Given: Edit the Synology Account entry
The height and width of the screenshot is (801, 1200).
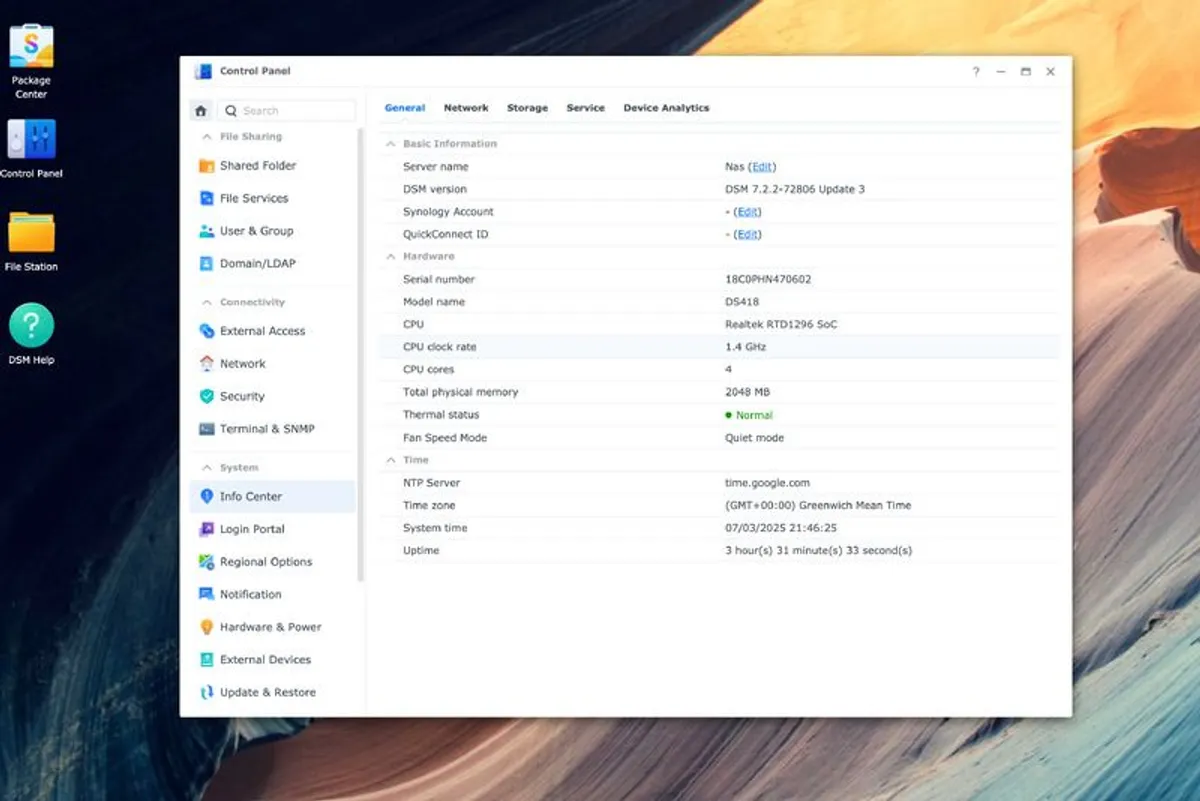Looking at the screenshot, I should 747,212.
